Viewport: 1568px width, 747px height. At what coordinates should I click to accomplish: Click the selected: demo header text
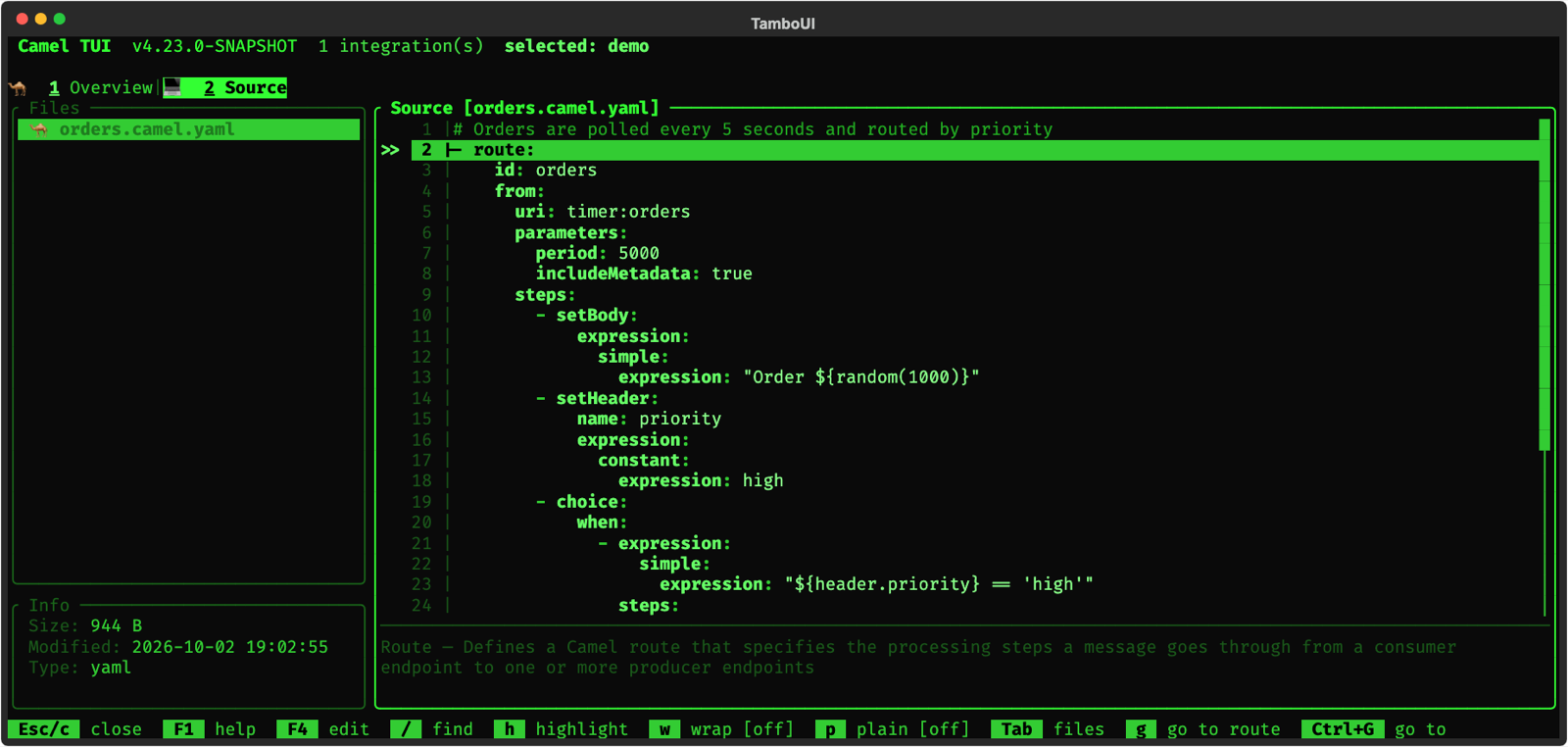(576, 46)
